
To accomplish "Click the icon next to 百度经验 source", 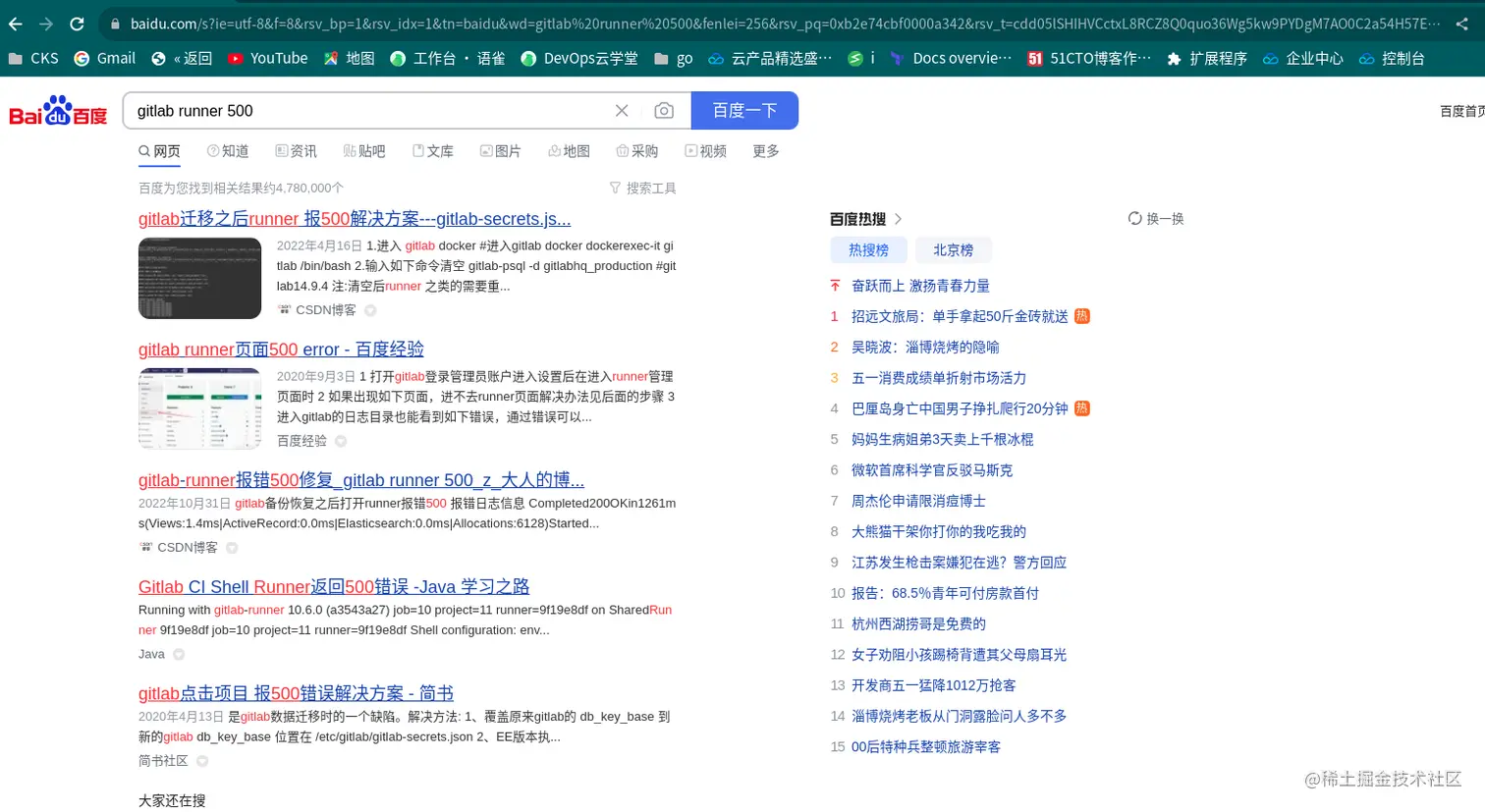I will (341, 442).
